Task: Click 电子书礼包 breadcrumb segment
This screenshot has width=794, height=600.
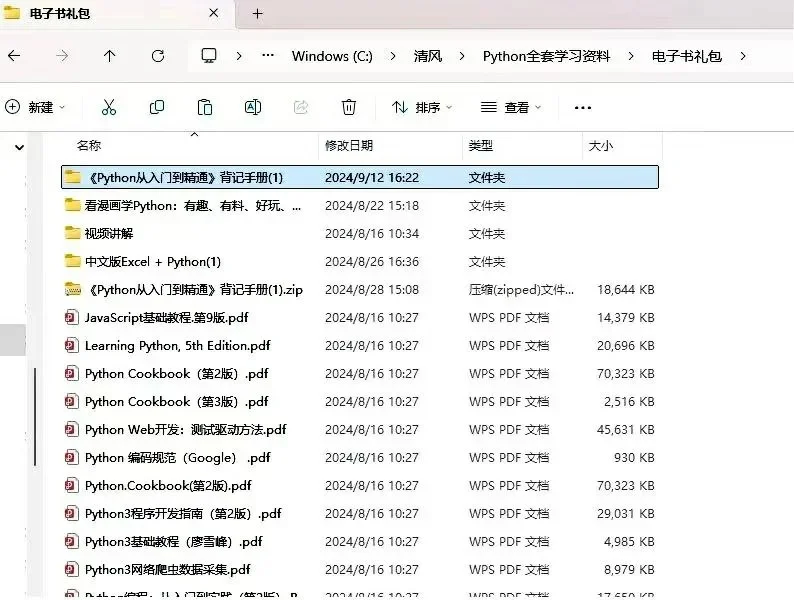Action: pyautogui.click(x=687, y=56)
